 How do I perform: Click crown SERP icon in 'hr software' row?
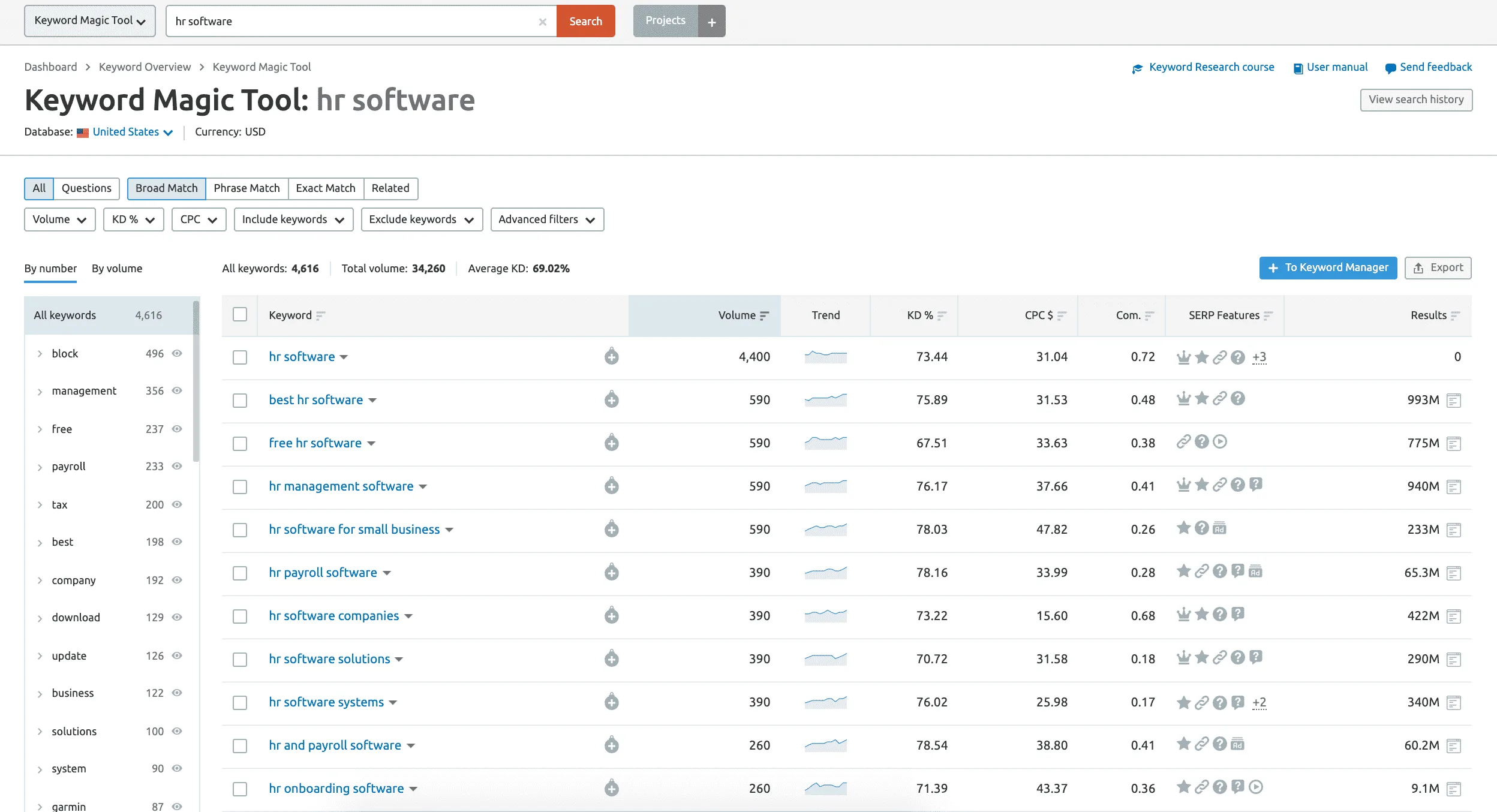point(1183,357)
